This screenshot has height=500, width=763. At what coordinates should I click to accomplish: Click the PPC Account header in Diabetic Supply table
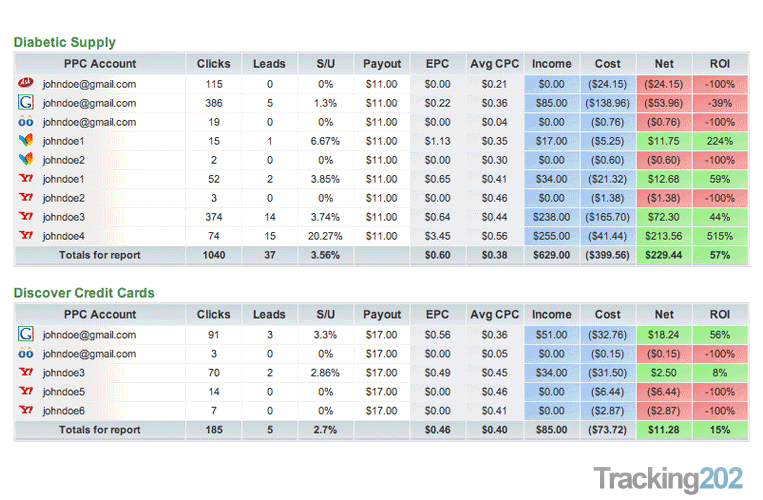click(x=99, y=63)
